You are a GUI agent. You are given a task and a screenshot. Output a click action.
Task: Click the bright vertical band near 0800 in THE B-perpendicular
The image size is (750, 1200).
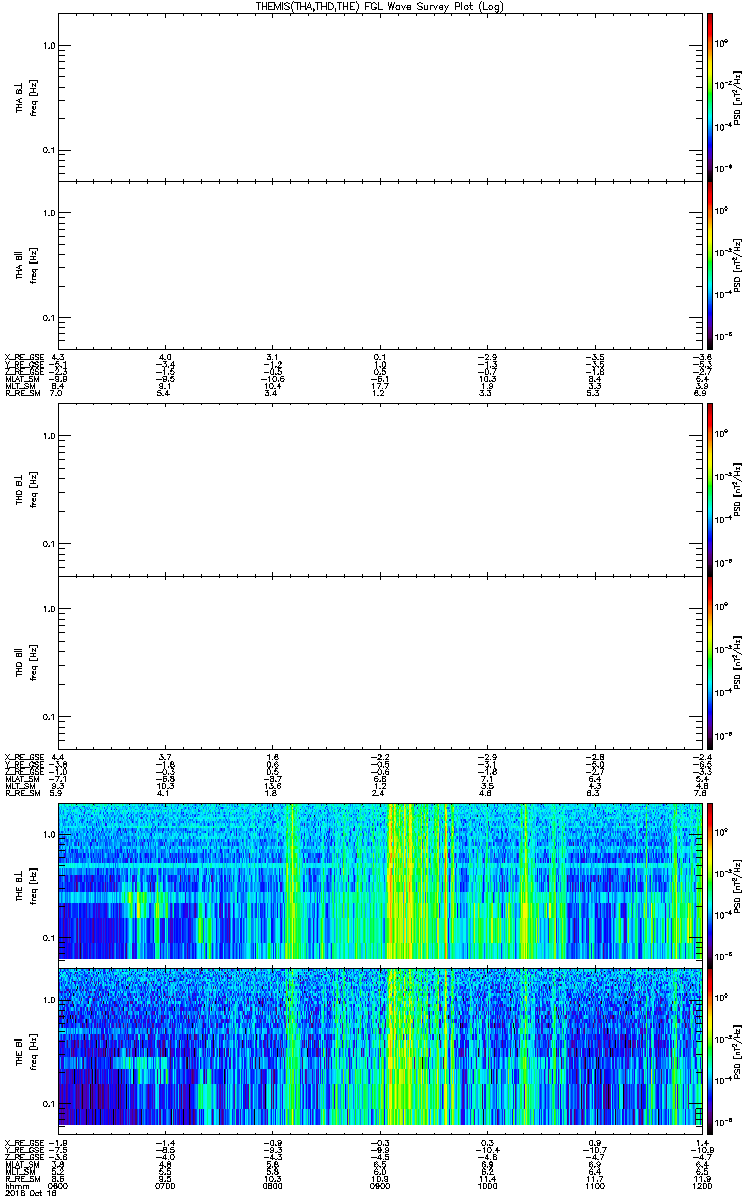pyautogui.click(x=292, y=881)
